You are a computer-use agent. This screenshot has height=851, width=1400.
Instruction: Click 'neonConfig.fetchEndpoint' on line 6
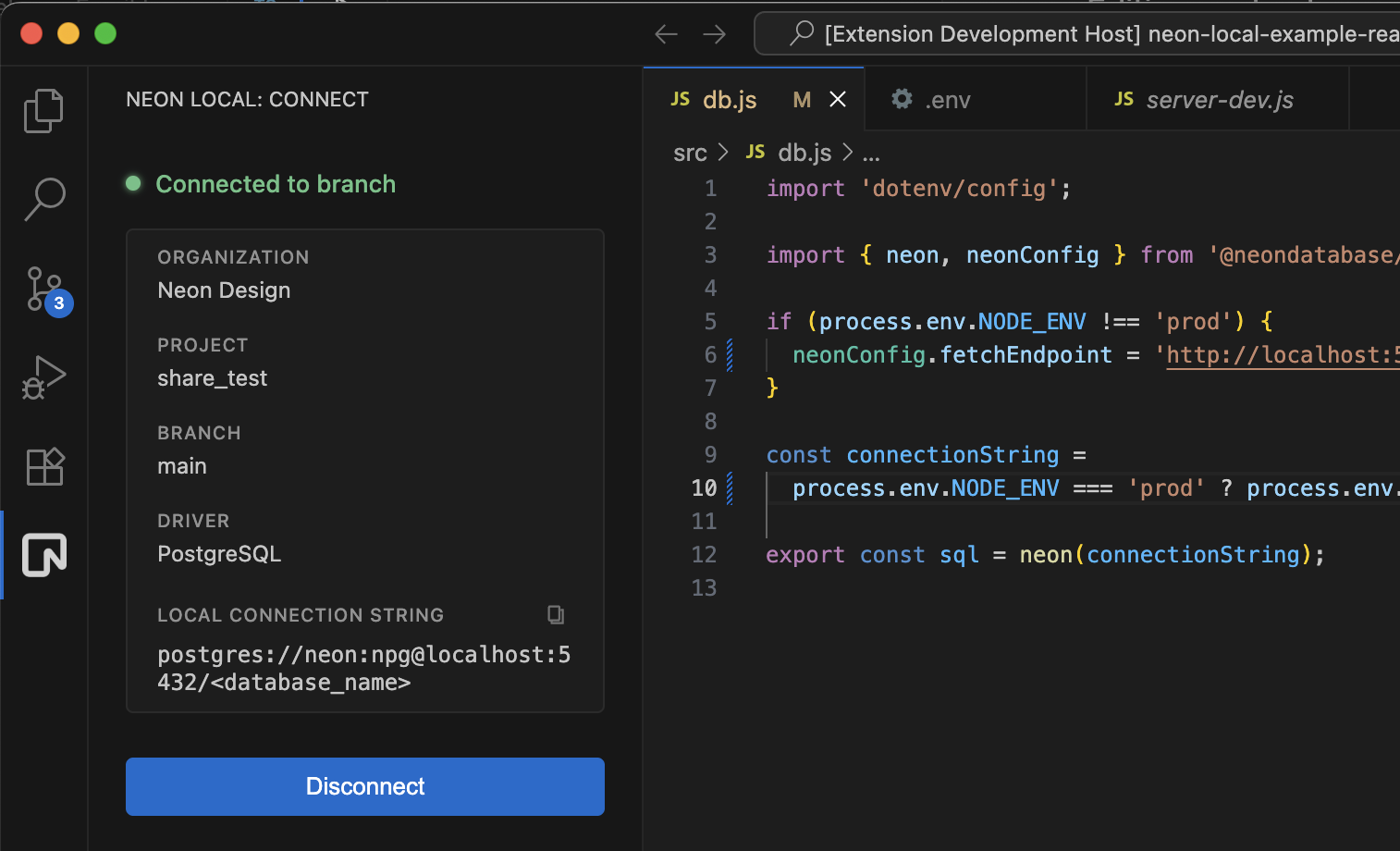tap(952, 355)
